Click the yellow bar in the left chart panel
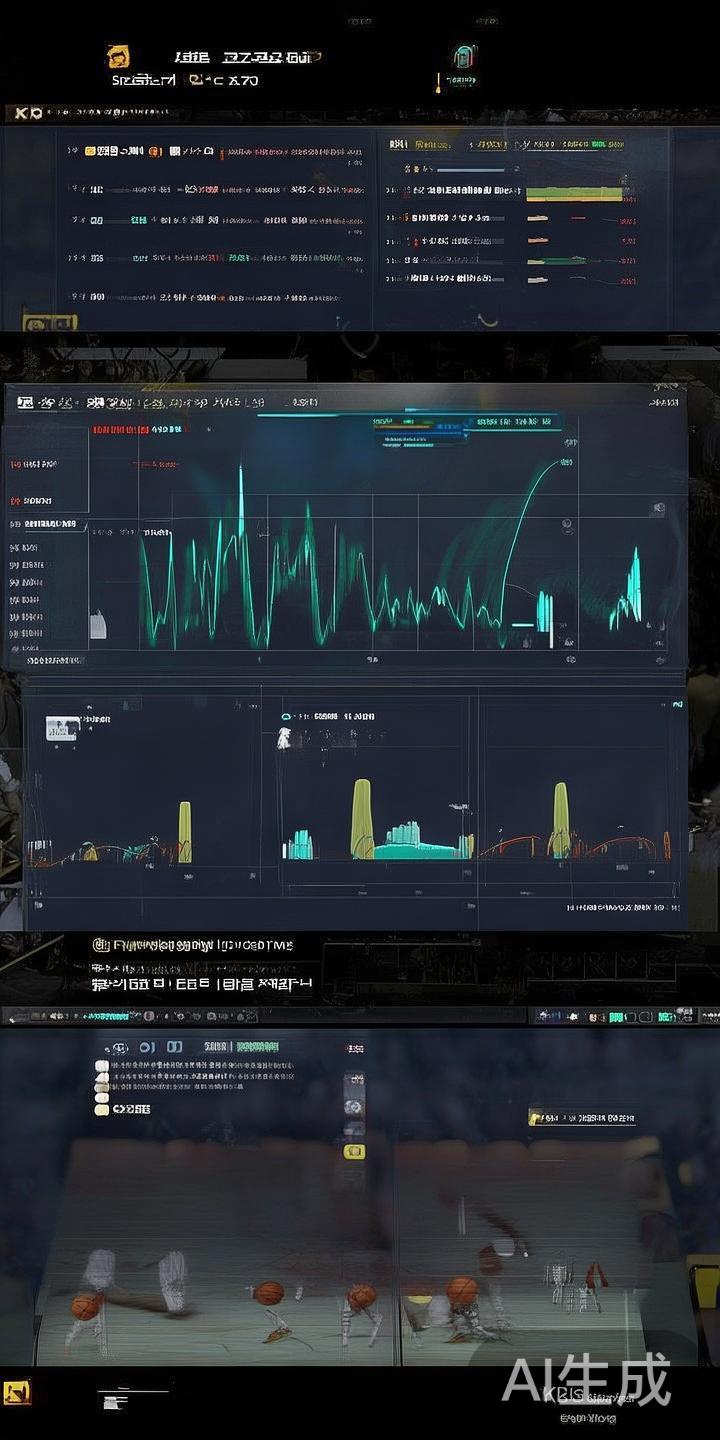Screen dimensions: 720x1440 coord(185,832)
